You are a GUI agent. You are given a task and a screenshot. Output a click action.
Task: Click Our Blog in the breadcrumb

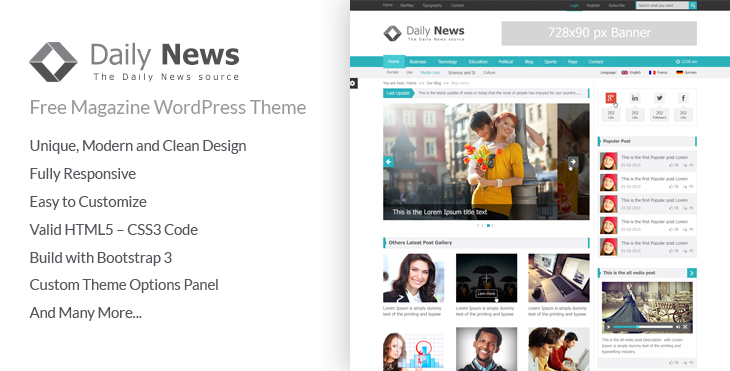point(433,83)
